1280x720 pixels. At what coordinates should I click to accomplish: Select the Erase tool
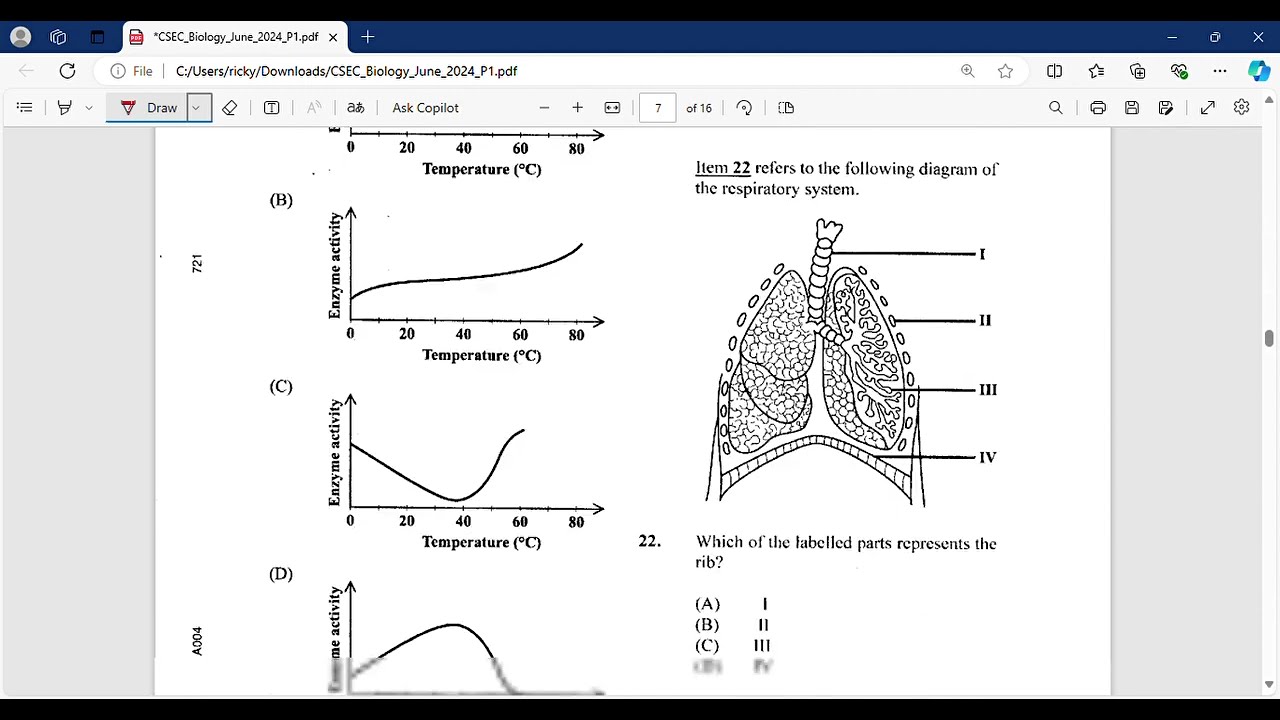coord(229,108)
